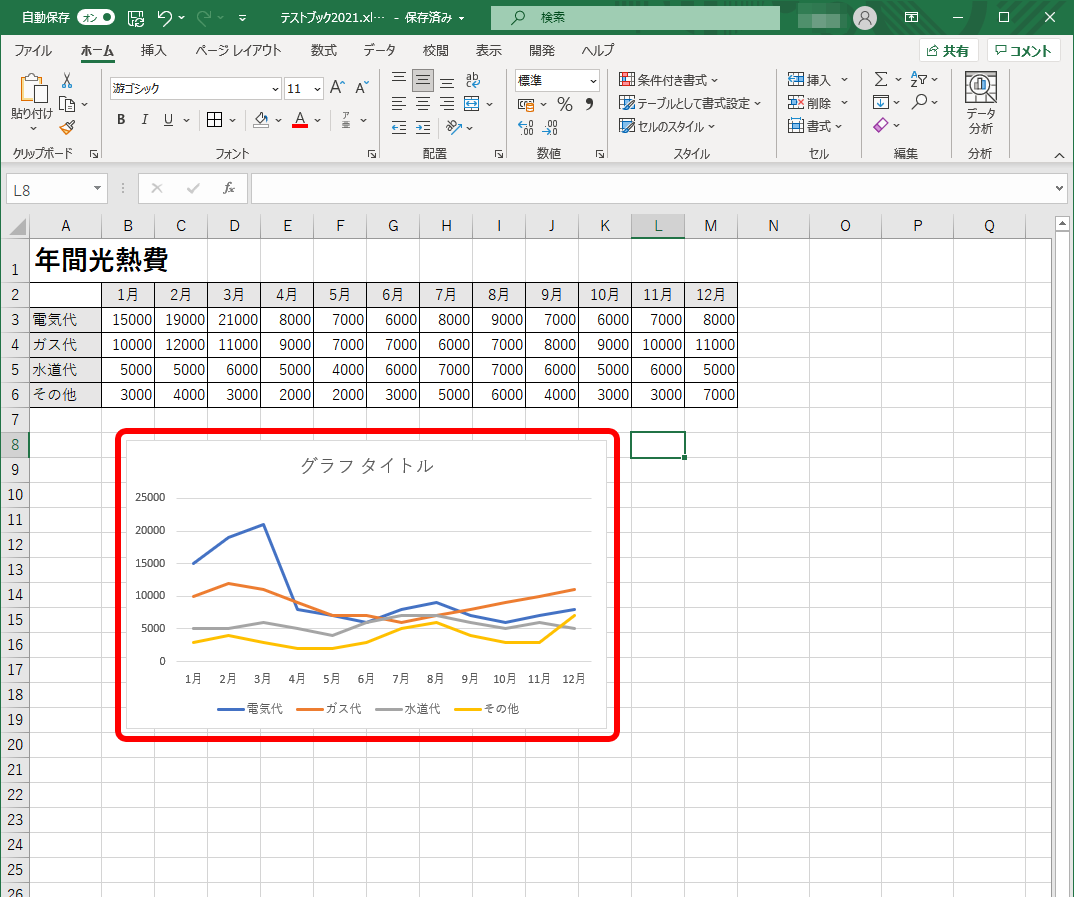Click the Comment (コメント) button

[1023, 51]
